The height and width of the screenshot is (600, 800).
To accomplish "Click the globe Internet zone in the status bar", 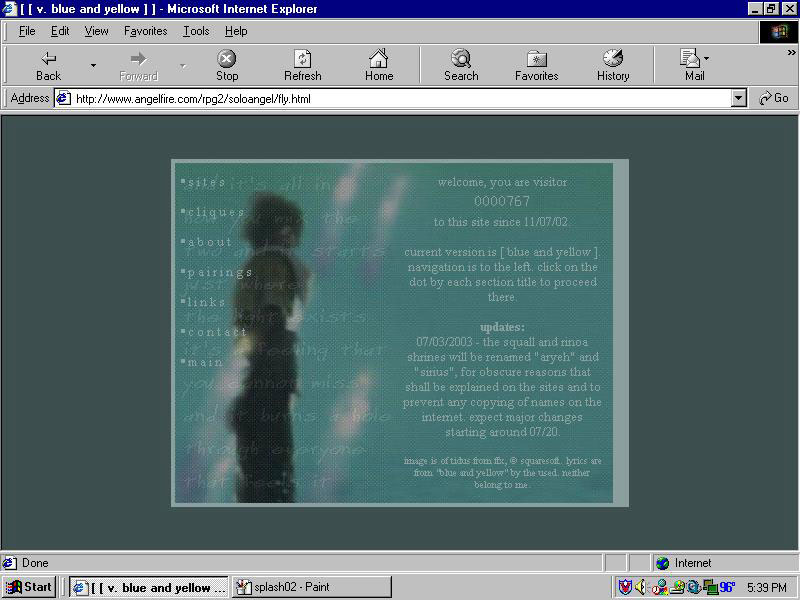I will pos(662,563).
